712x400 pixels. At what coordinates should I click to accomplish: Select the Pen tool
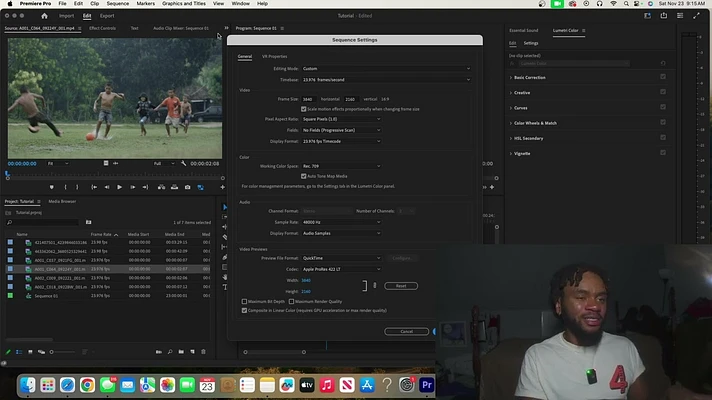pyautogui.click(x=225, y=257)
